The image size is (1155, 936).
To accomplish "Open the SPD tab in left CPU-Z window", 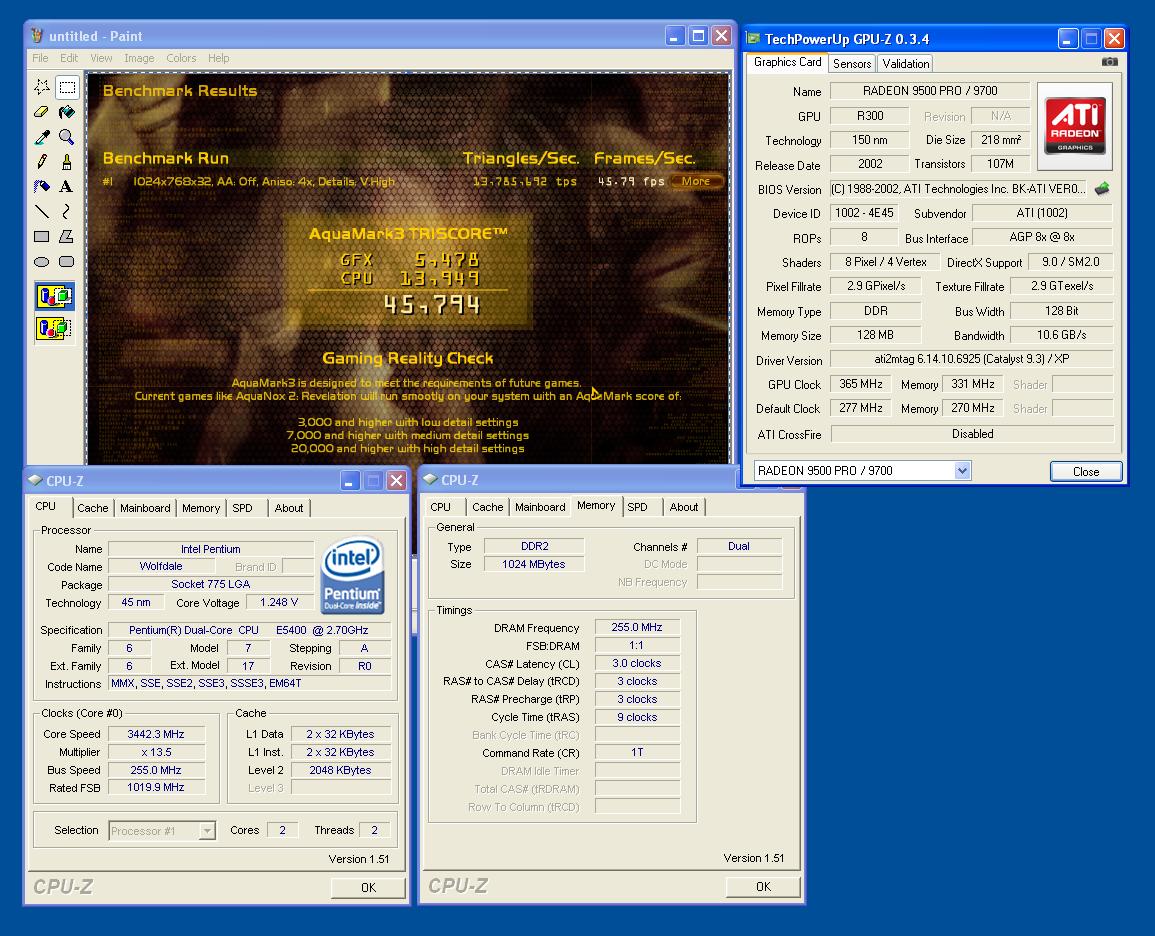I will pyautogui.click(x=242, y=508).
